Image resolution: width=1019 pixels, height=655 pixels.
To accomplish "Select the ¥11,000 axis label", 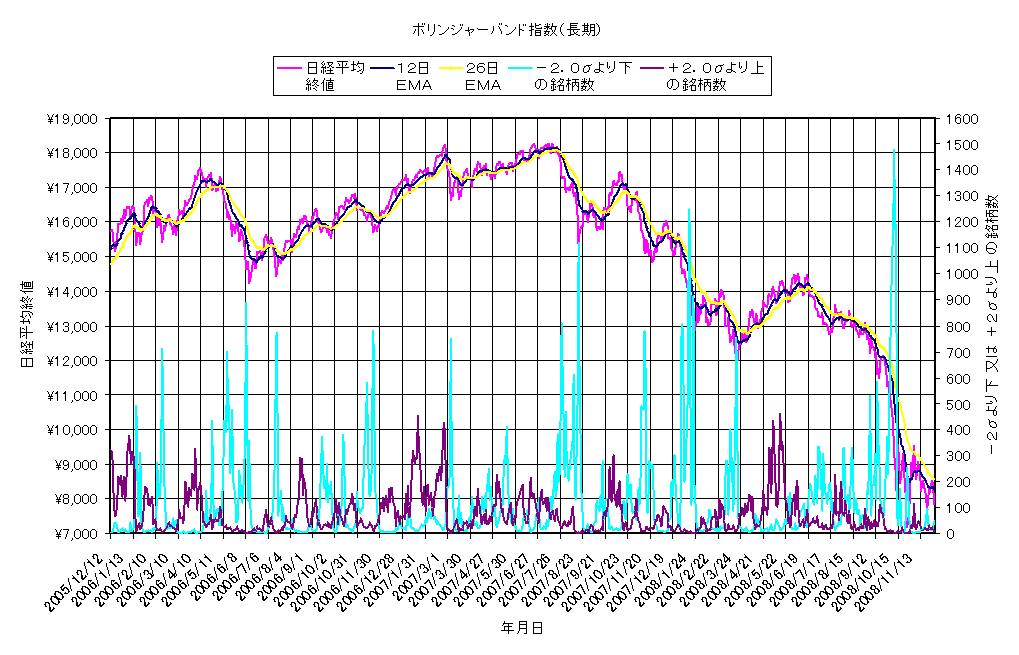I will click(x=72, y=395).
